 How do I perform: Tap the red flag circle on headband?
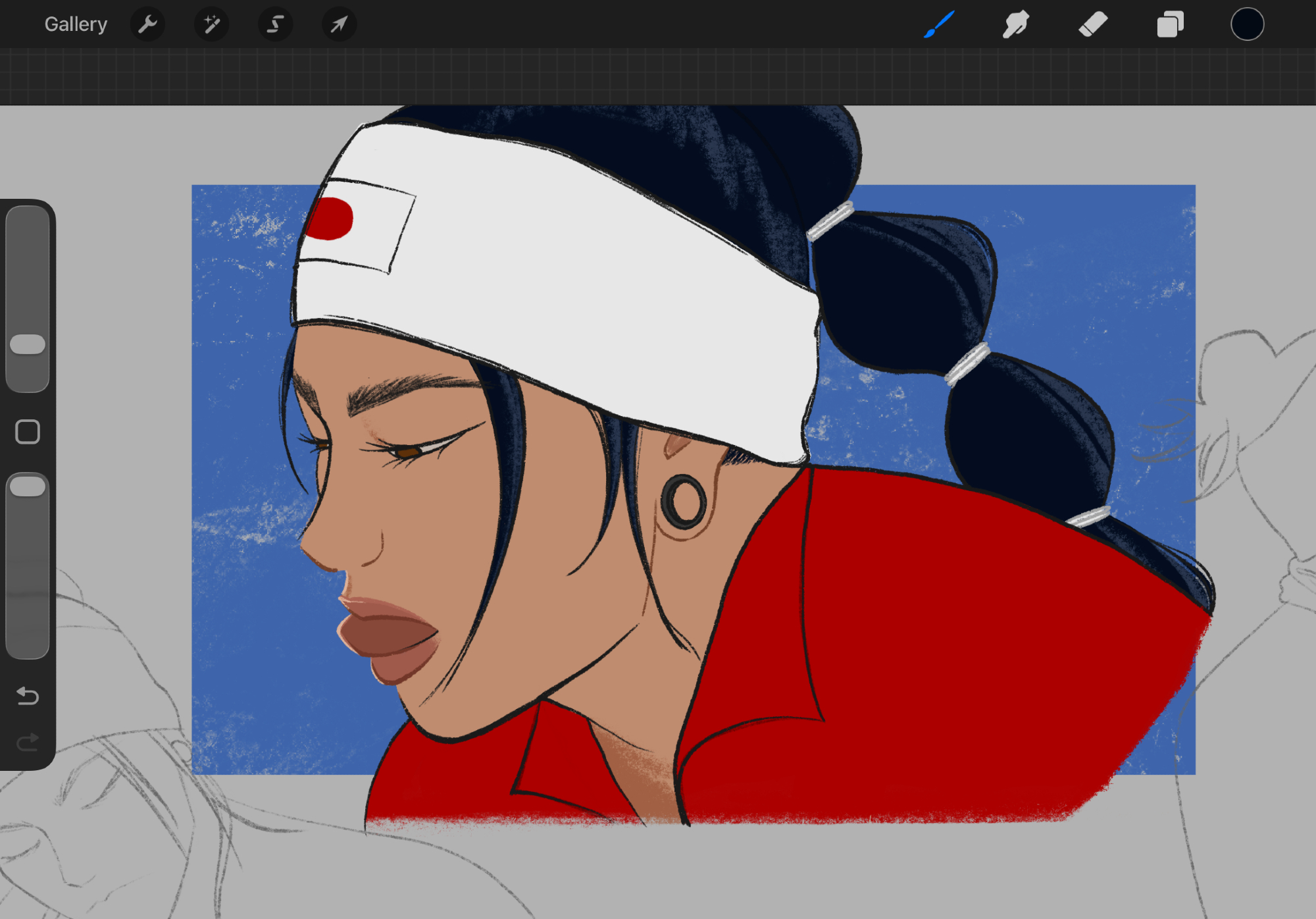[x=330, y=219]
